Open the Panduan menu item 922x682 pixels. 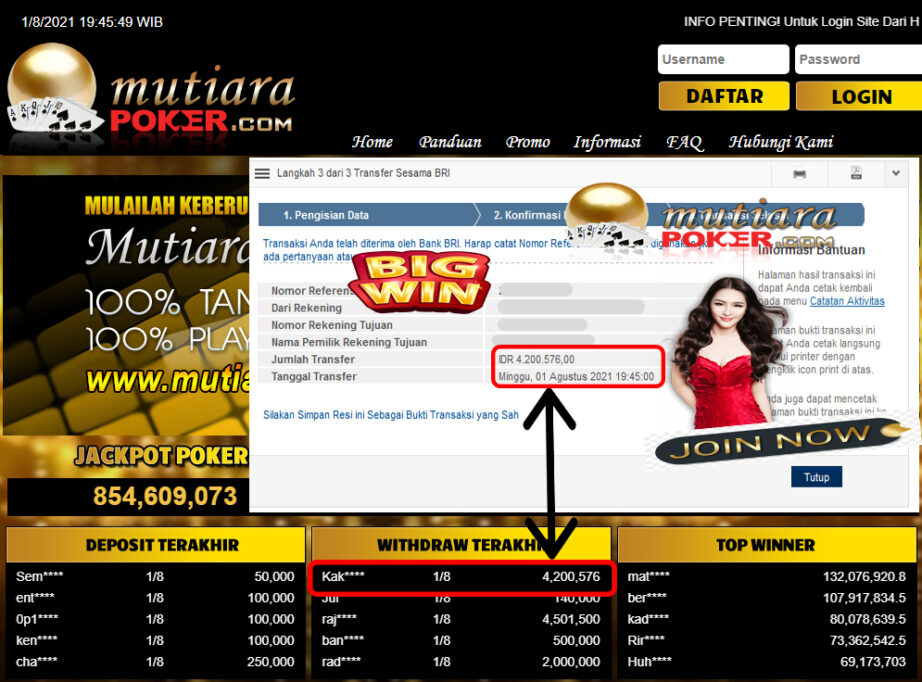point(450,142)
